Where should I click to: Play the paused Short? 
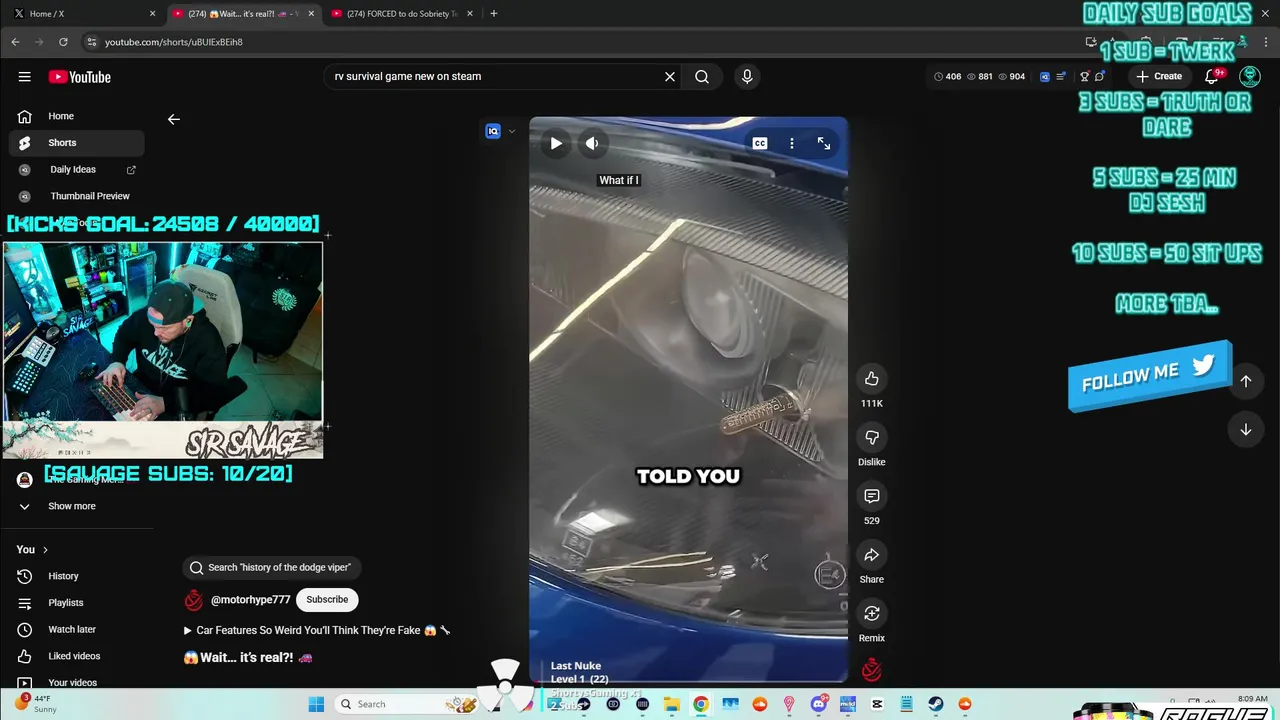point(556,143)
